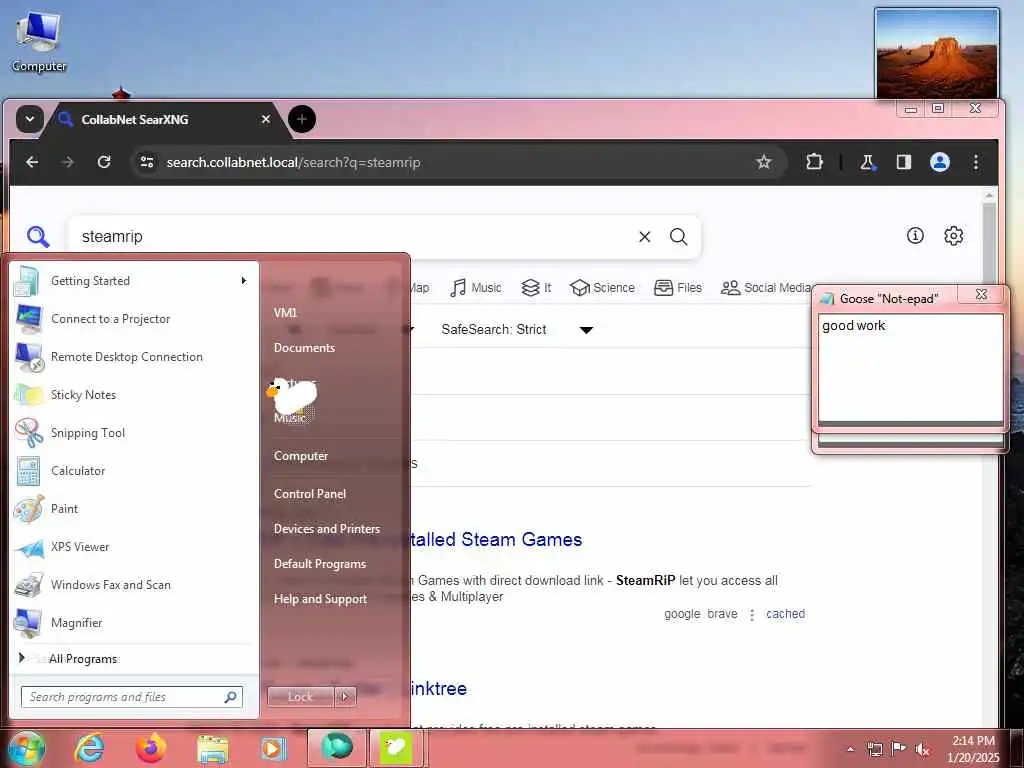The image size is (1024, 768).
Task: Close the CollabNet SearXNG tab
Action: point(266,120)
